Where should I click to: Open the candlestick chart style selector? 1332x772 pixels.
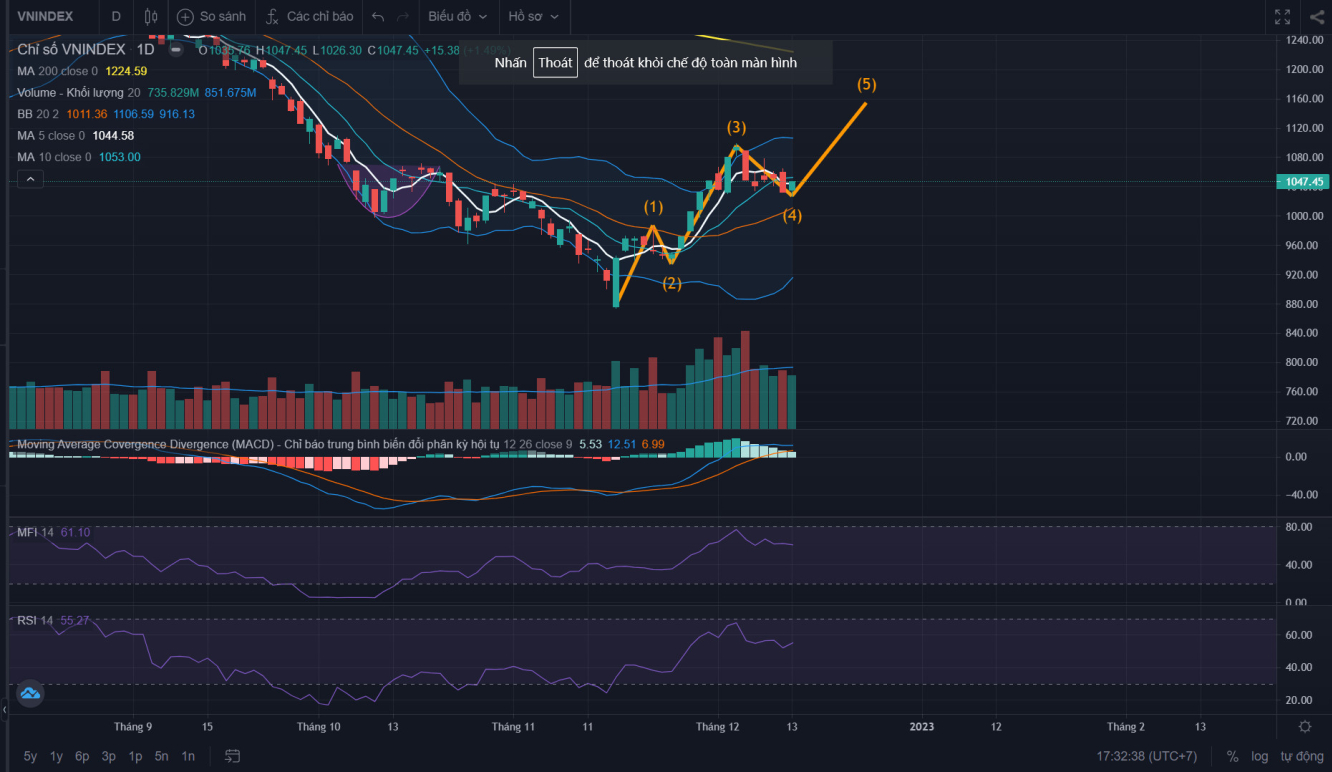coord(151,16)
